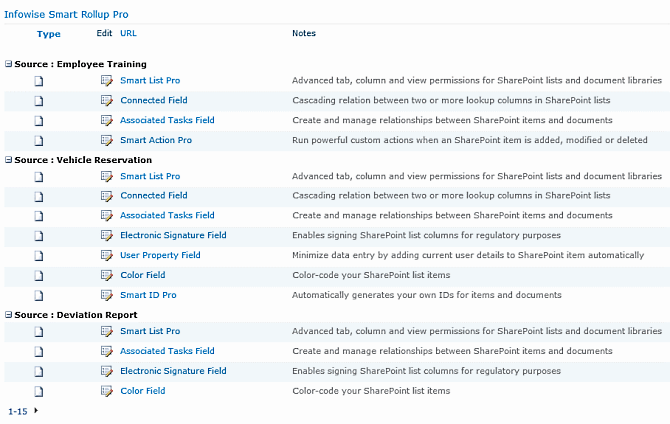Open Smart List Pro link under Employee Training

(x=150, y=80)
